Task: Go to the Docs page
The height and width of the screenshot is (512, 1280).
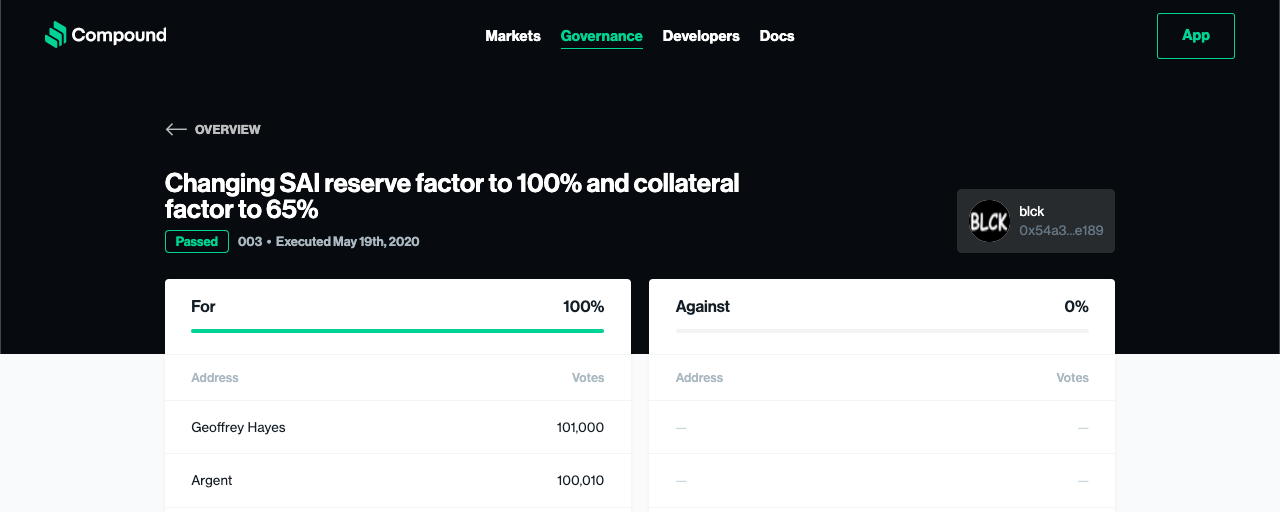Action: click(777, 36)
